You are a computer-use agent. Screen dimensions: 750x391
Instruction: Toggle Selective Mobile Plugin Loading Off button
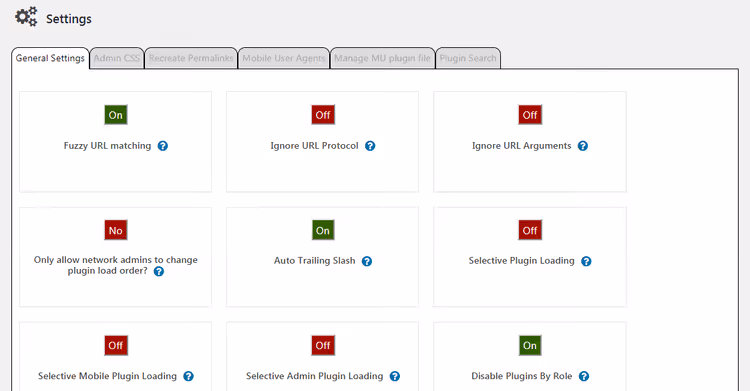pyautogui.click(x=116, y=346)
